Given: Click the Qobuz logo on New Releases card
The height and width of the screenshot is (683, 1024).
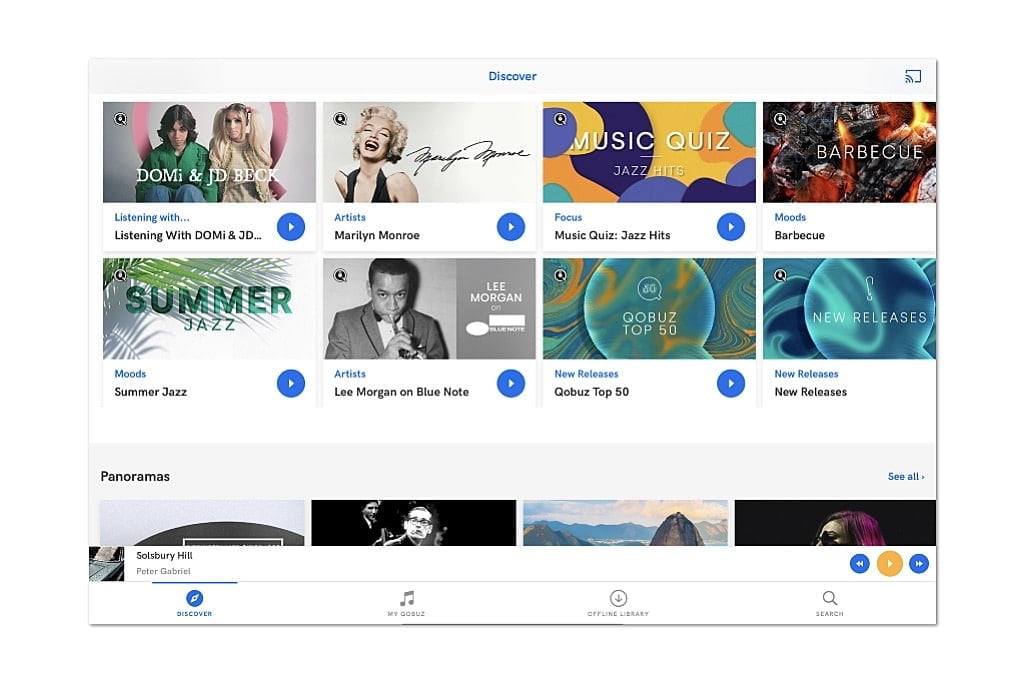Looking at the screenshot, I should [x=780, y=276].
